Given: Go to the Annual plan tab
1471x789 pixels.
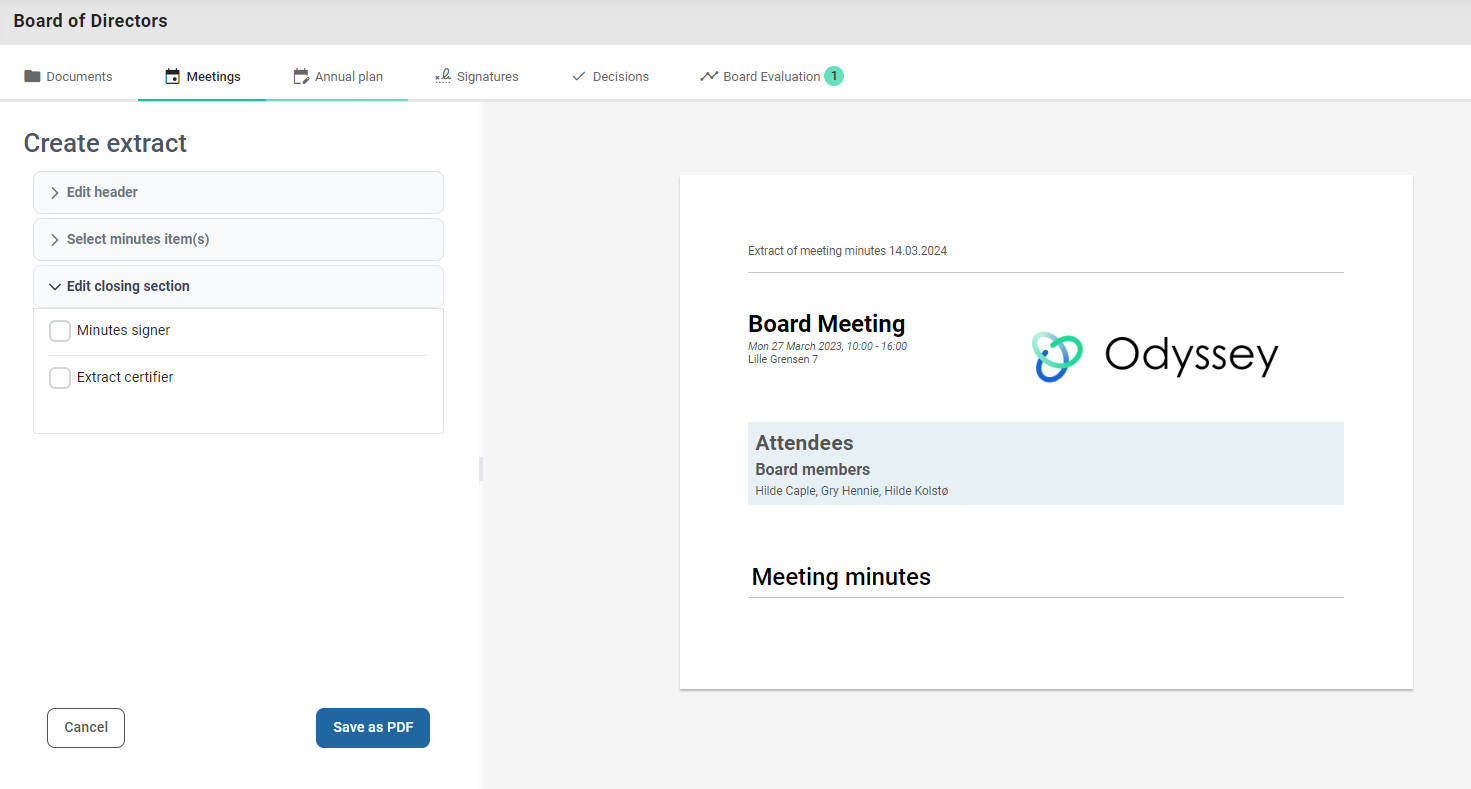Looking at the screenshot, I should 337,76.
